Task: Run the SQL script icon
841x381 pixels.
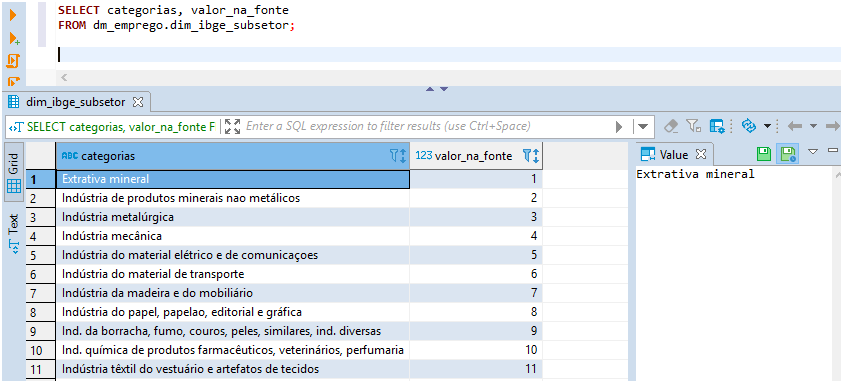Action: [x=13, y=61]
